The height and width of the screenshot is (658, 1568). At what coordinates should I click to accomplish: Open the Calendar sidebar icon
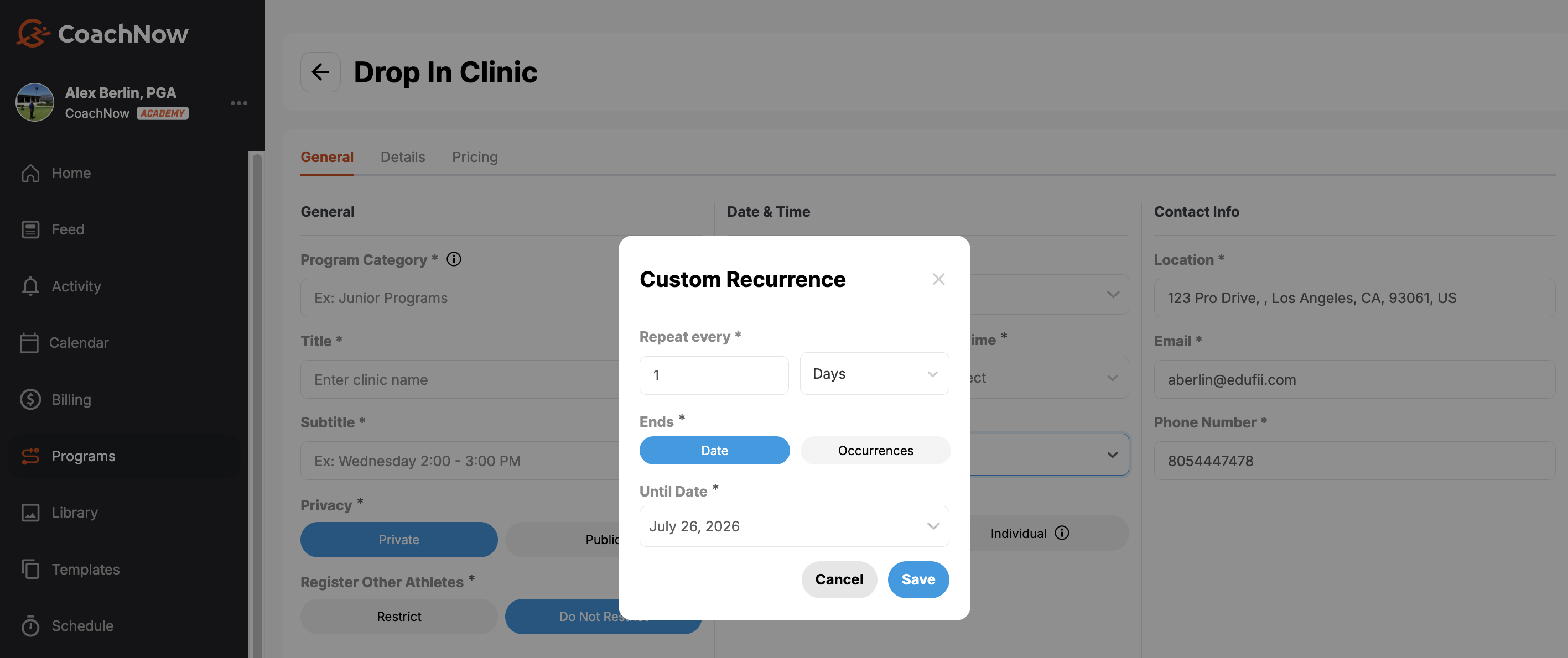[x=29, y=342]
